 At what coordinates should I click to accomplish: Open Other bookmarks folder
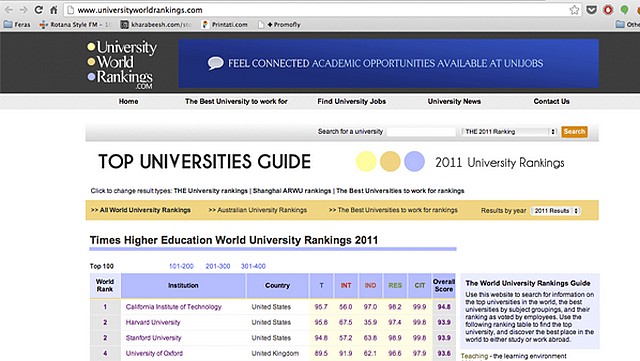(628, 25)
